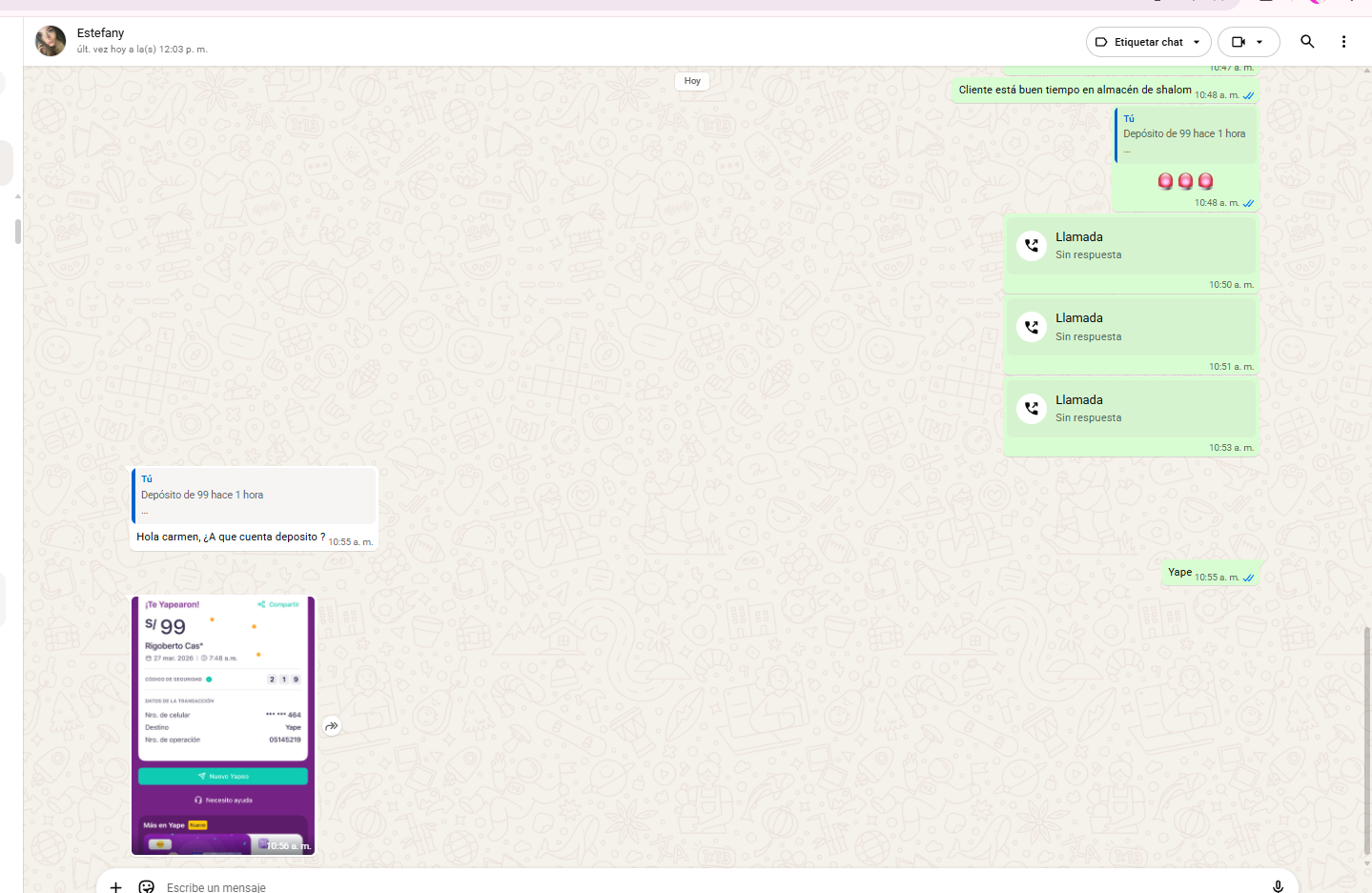Click phone icon on 10:50 missed call
Image resolution: width=1372 pixels, height=893 pixels.
(x=1031, y=246)
